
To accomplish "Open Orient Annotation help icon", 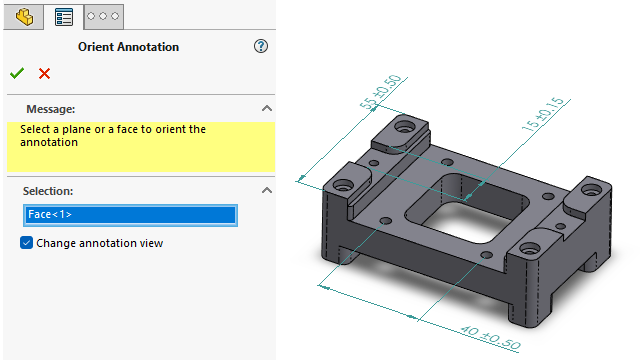I will (x=261, y=46).
